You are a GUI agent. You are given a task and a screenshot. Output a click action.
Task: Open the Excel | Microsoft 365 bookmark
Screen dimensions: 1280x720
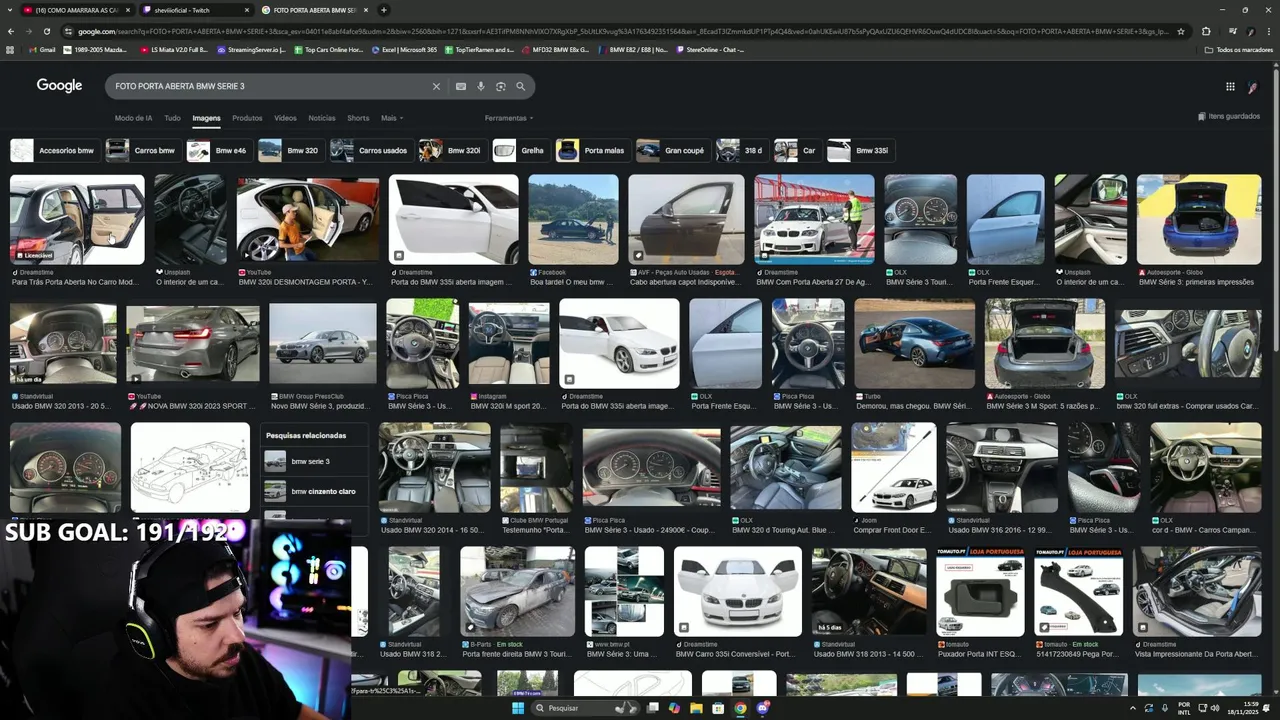pyautogui.click(x=405, y=49)
